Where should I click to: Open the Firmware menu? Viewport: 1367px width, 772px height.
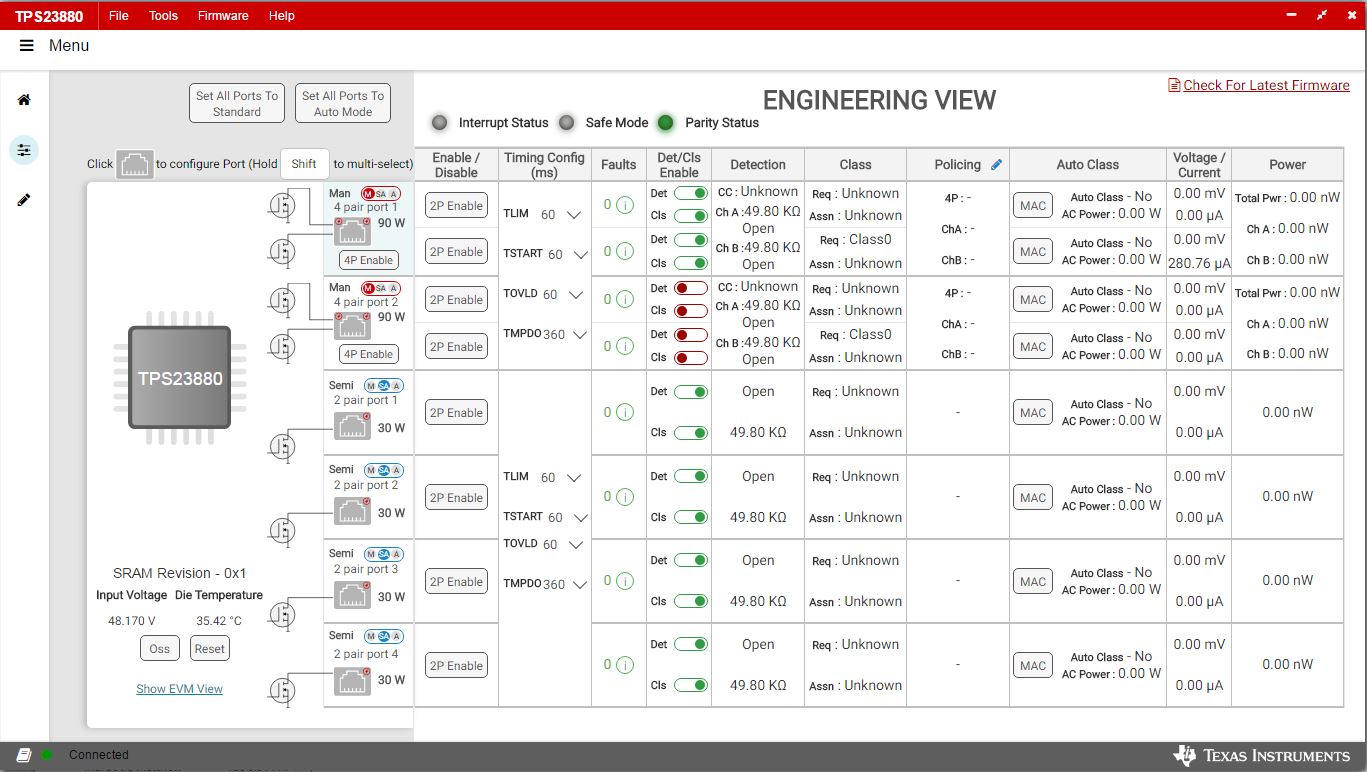coord(223,16)
